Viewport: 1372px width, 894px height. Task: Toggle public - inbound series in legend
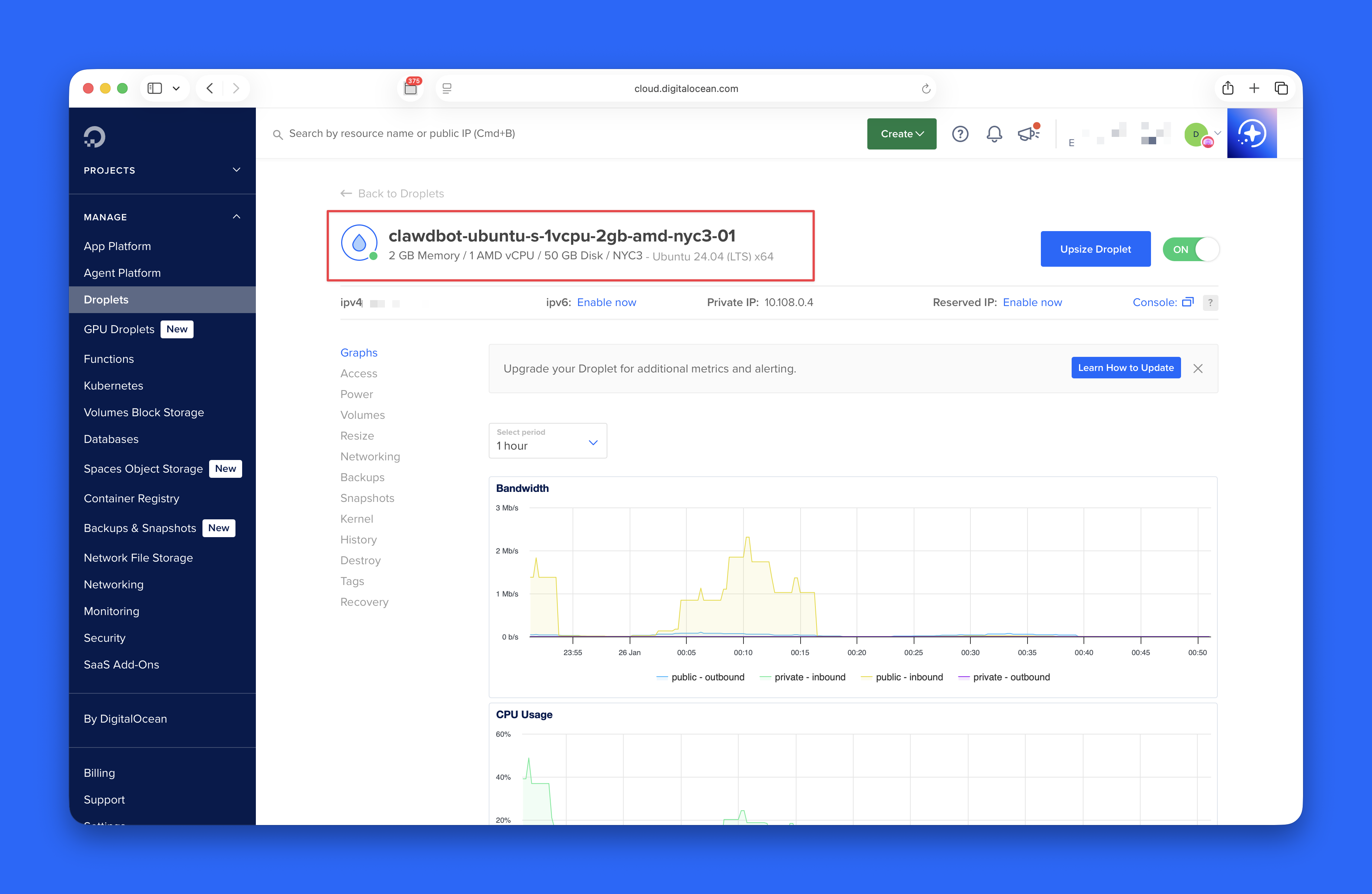click(908, 677)
